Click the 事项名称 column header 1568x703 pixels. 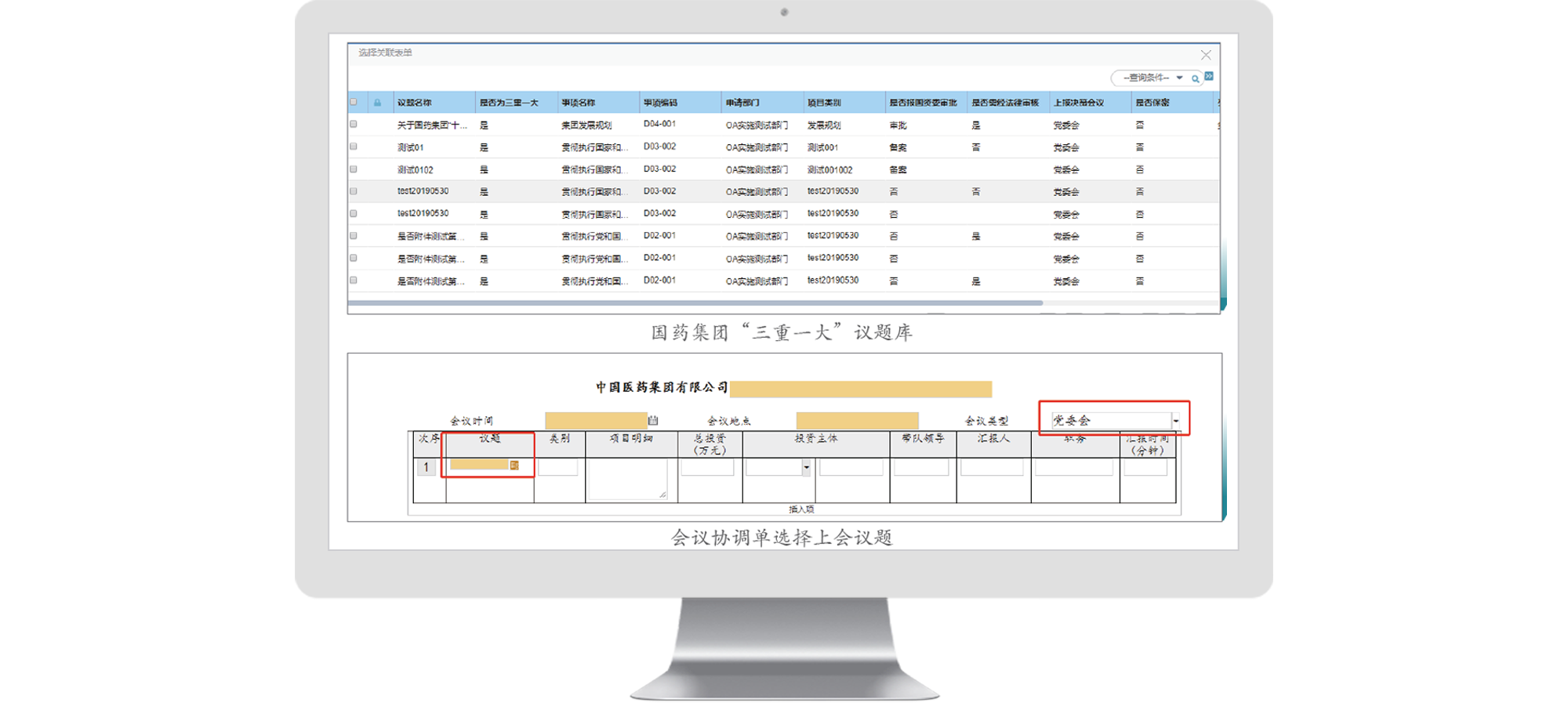pos(579,103)
